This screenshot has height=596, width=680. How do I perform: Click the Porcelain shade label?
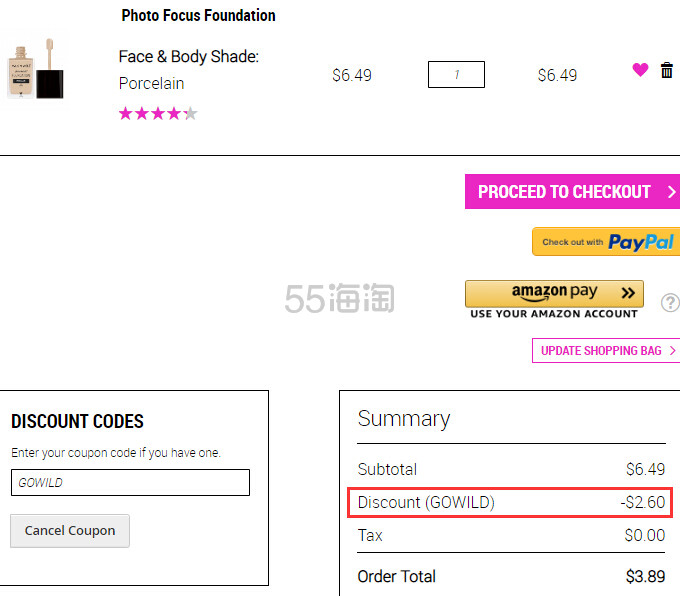151,83
